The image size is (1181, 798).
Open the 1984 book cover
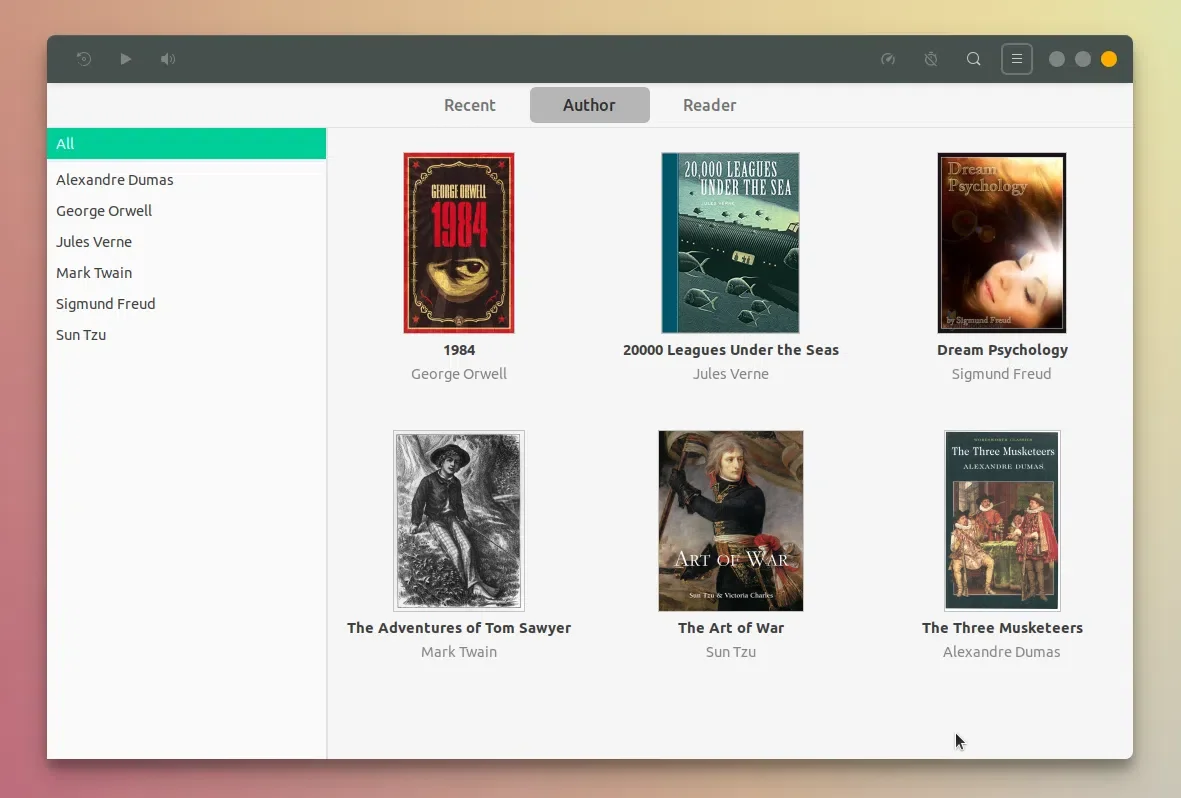(x=459, y=243)
